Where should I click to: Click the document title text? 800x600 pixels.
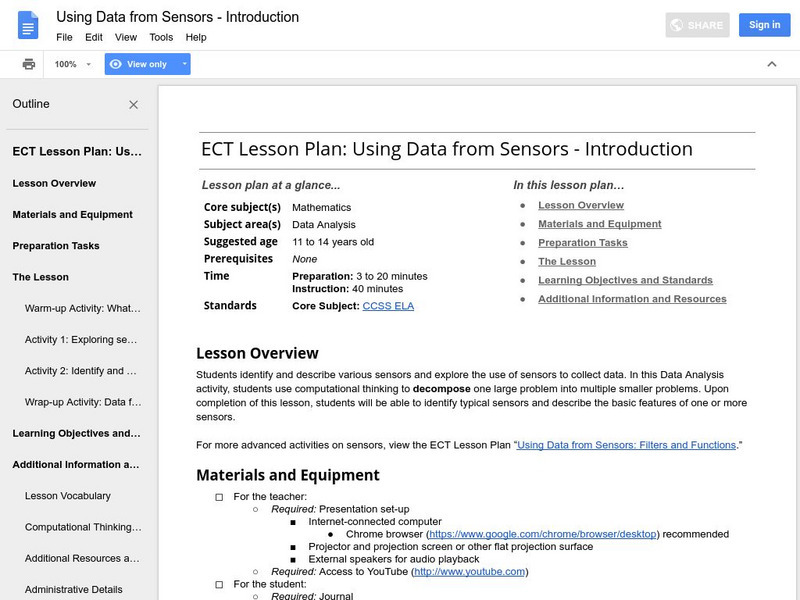[177, 17]
